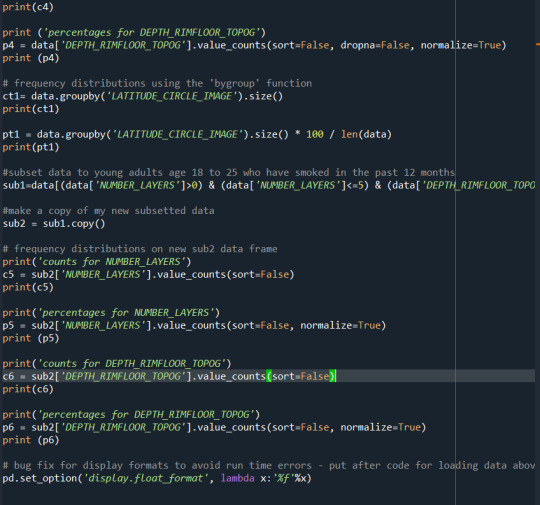Screen dimensions: 540x505
Task: Click the ct1= data.groupby line
Action: point(143,96)
